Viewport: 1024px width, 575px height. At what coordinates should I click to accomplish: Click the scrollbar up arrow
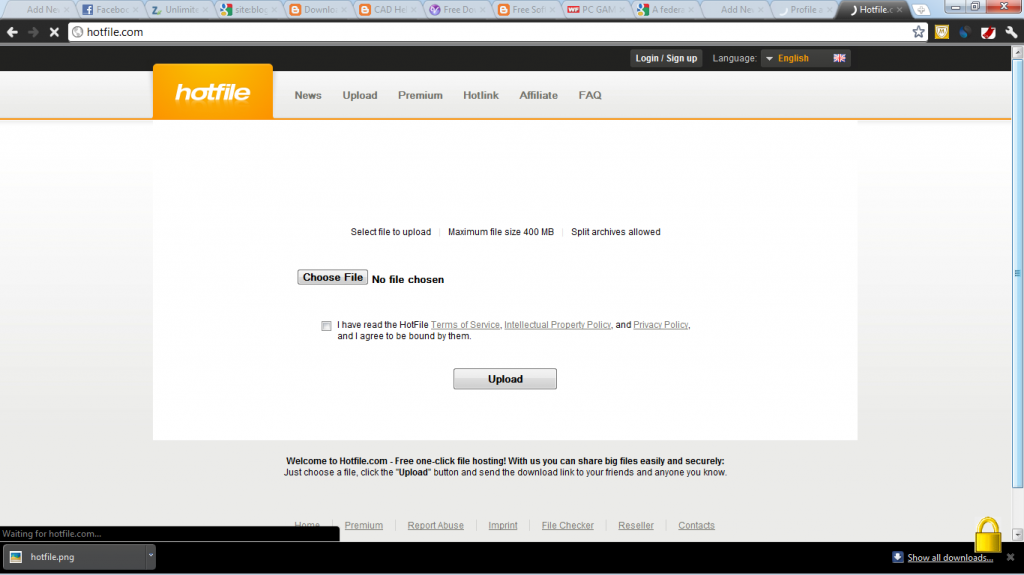(1017, 52)
